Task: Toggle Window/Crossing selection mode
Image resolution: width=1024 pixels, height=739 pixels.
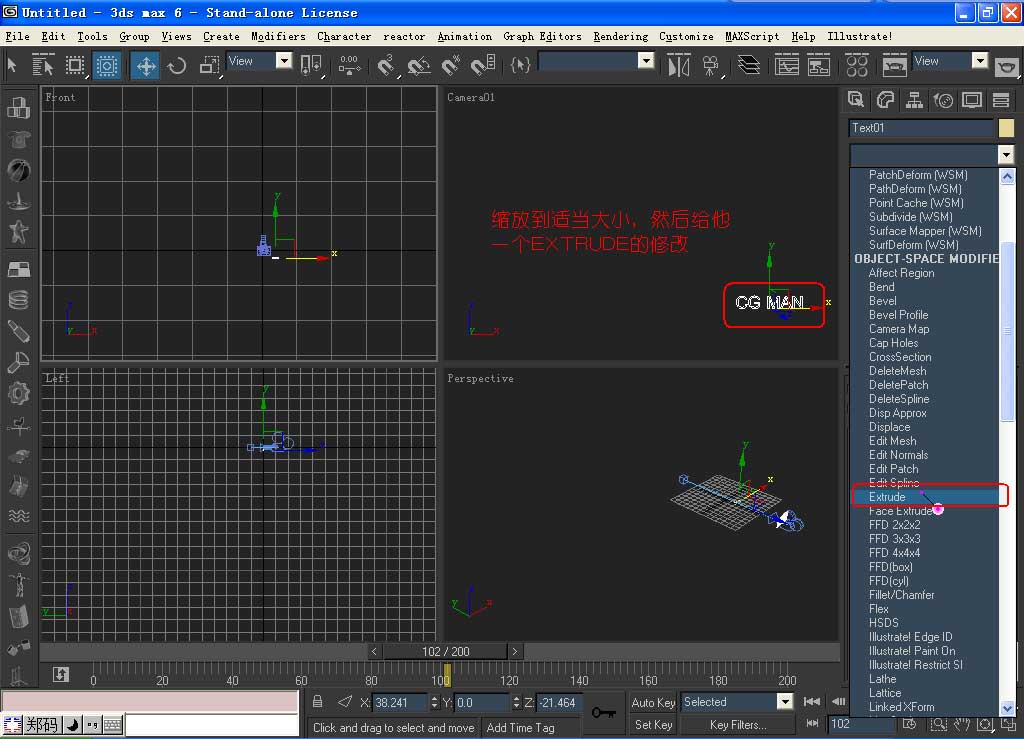Action: [106, 65]
